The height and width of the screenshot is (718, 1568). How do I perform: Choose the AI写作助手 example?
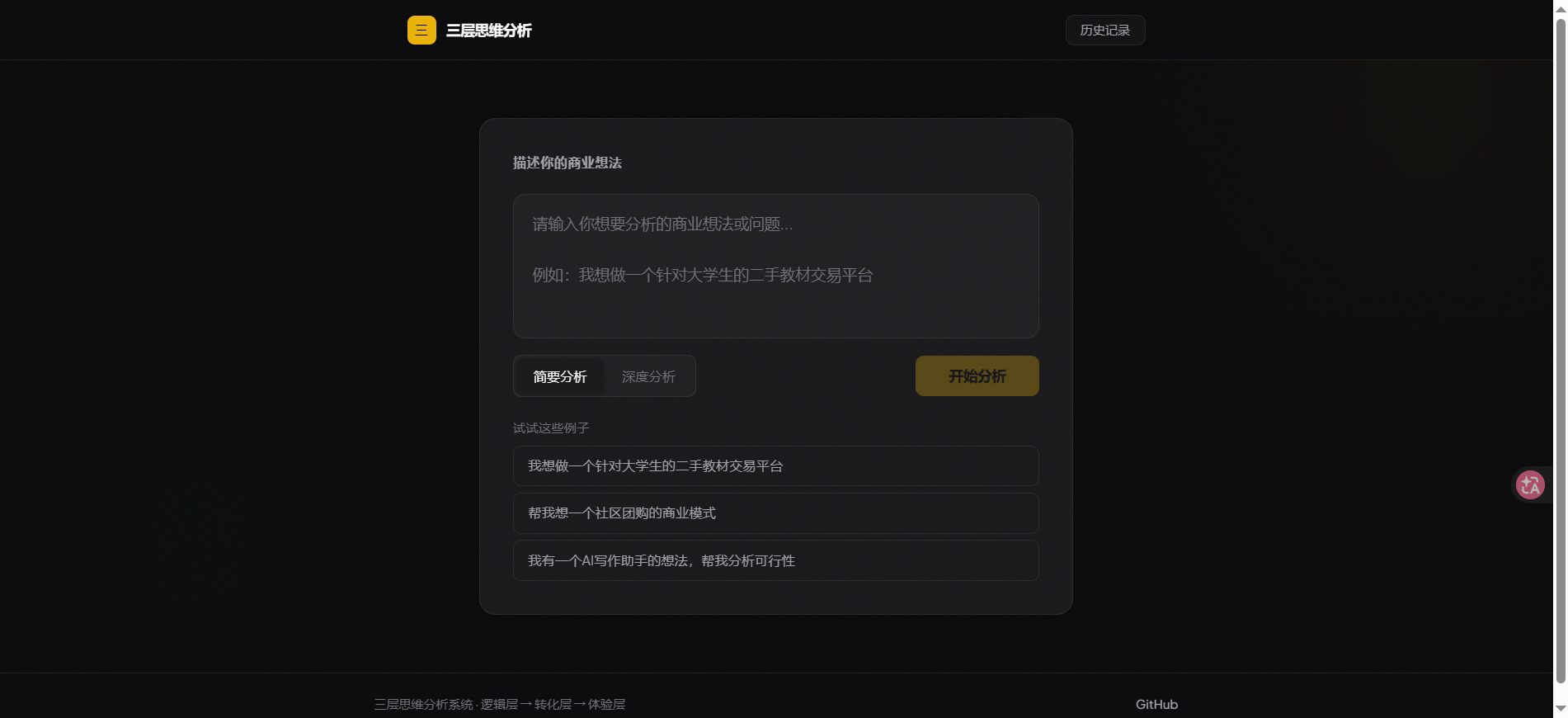pos(776,560)
